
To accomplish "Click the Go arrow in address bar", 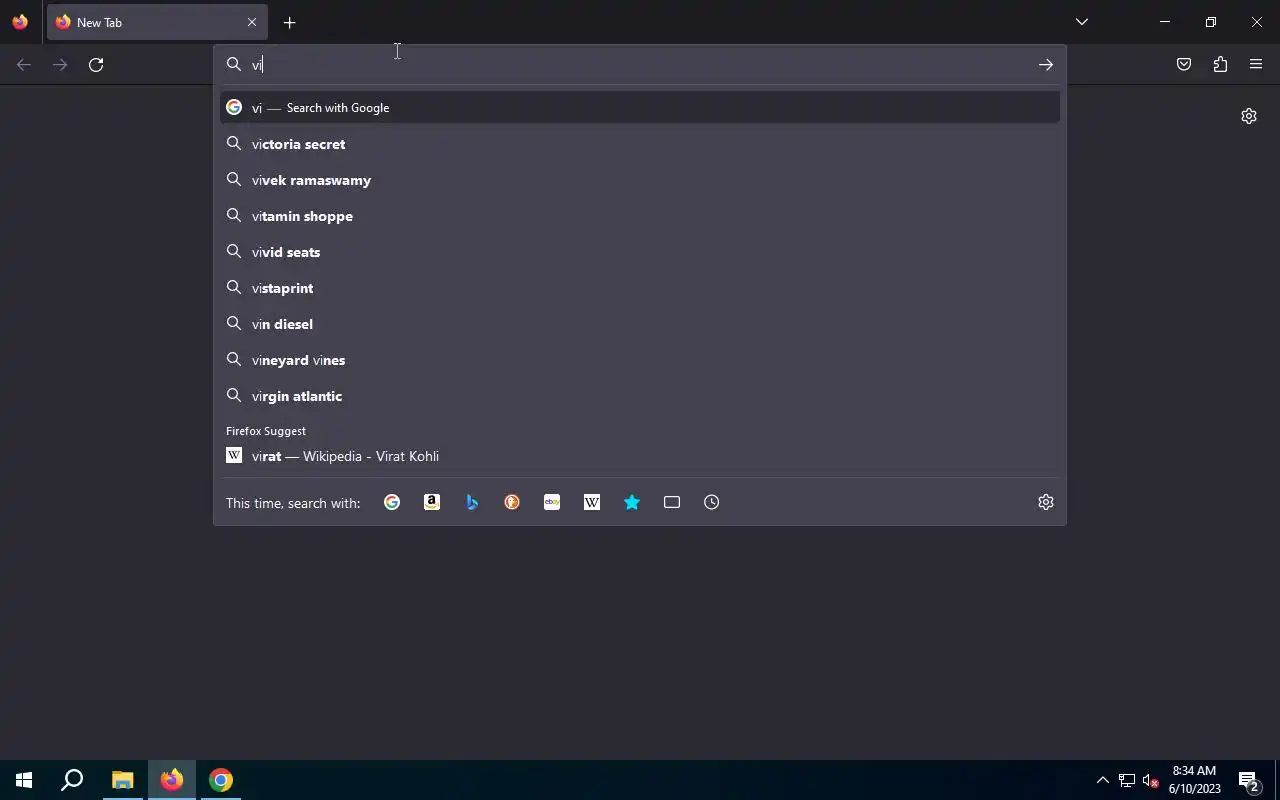I will (x=1046, y=64).
